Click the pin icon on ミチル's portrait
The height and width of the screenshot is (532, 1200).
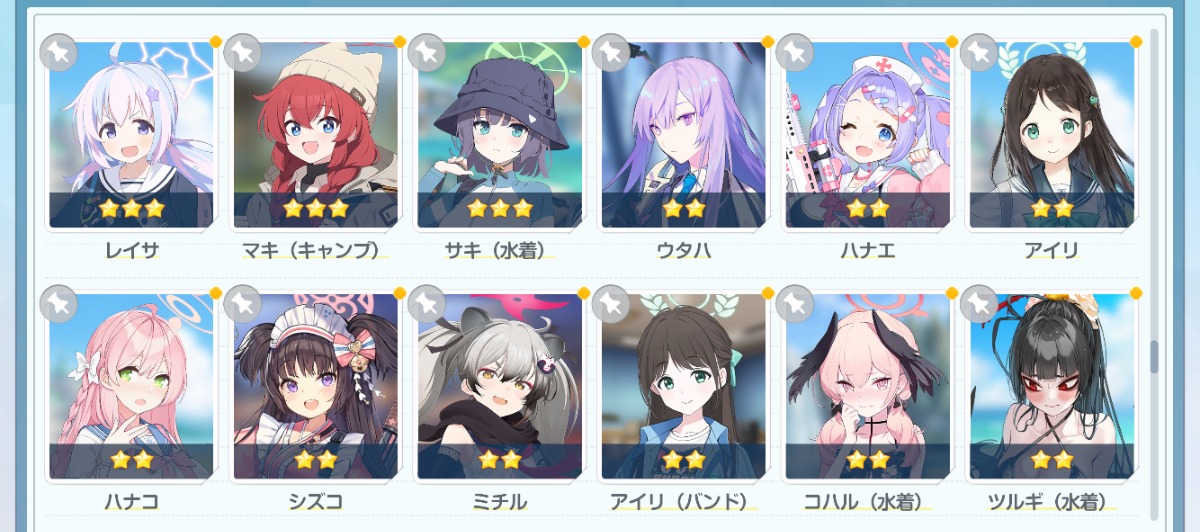point(426,304)
